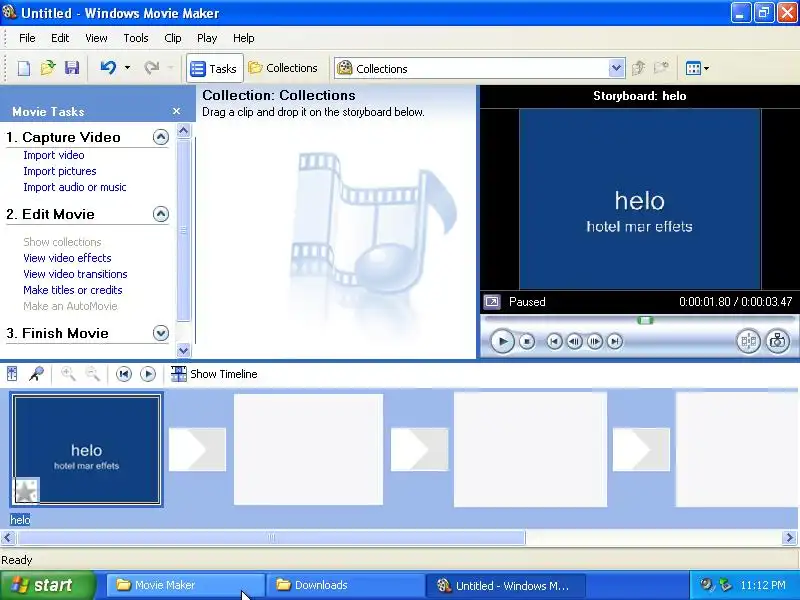
Task: Click the first transition cell after helo clip
Action: [197, 449]
